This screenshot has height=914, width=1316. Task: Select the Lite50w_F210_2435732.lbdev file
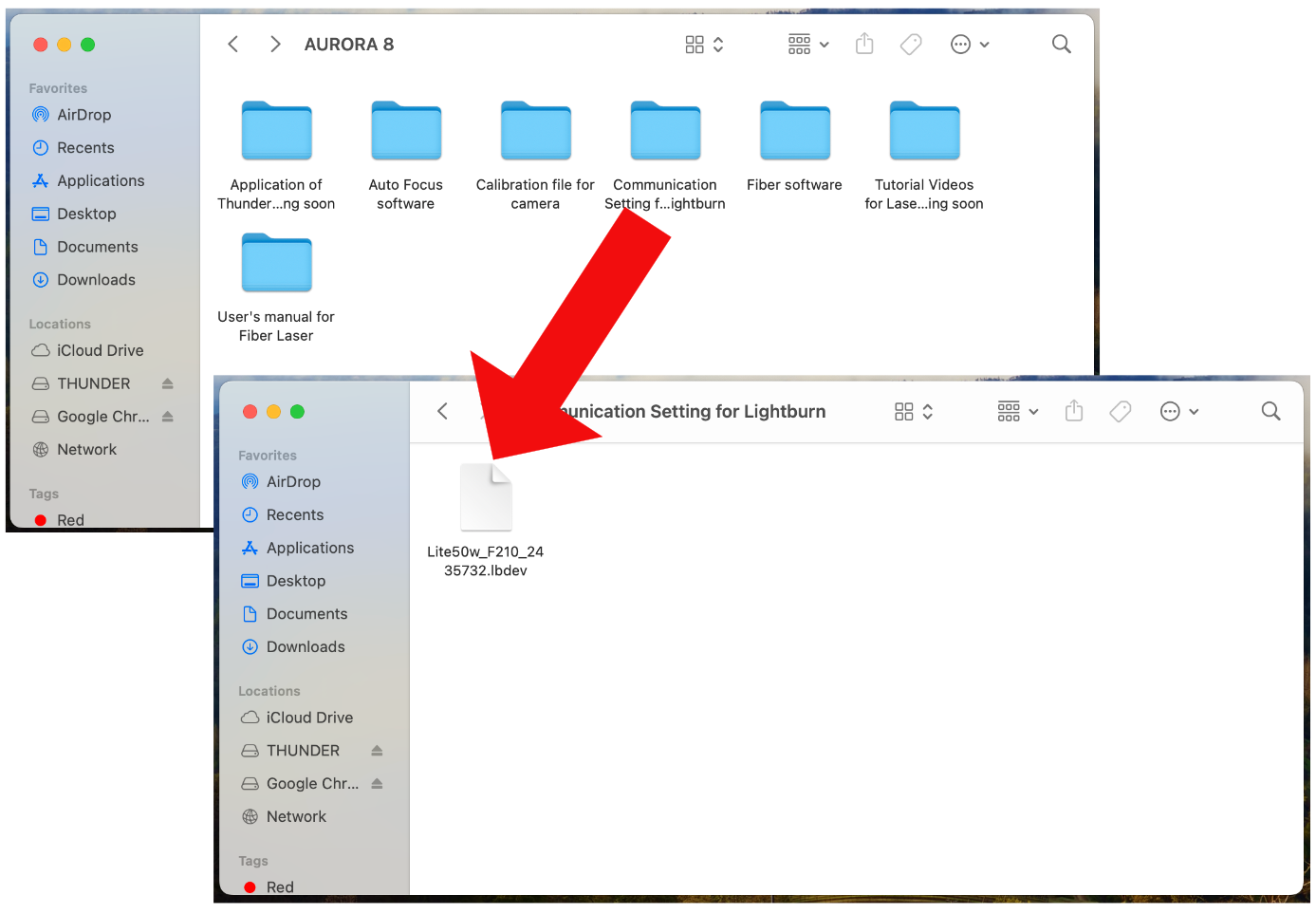tap(487, 497)
